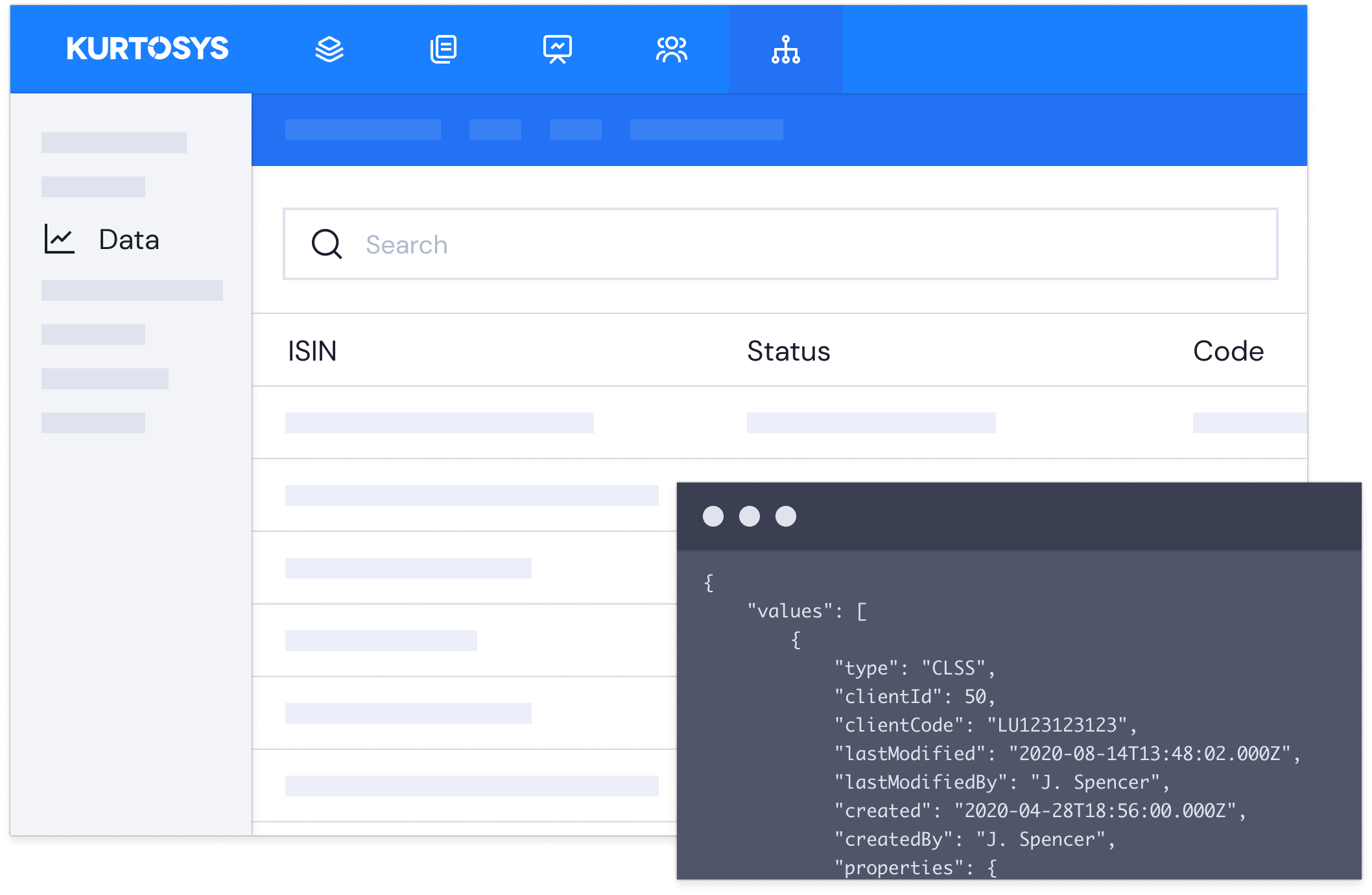Select the last placeholder tab in subheader

click(x=706, y=130)
